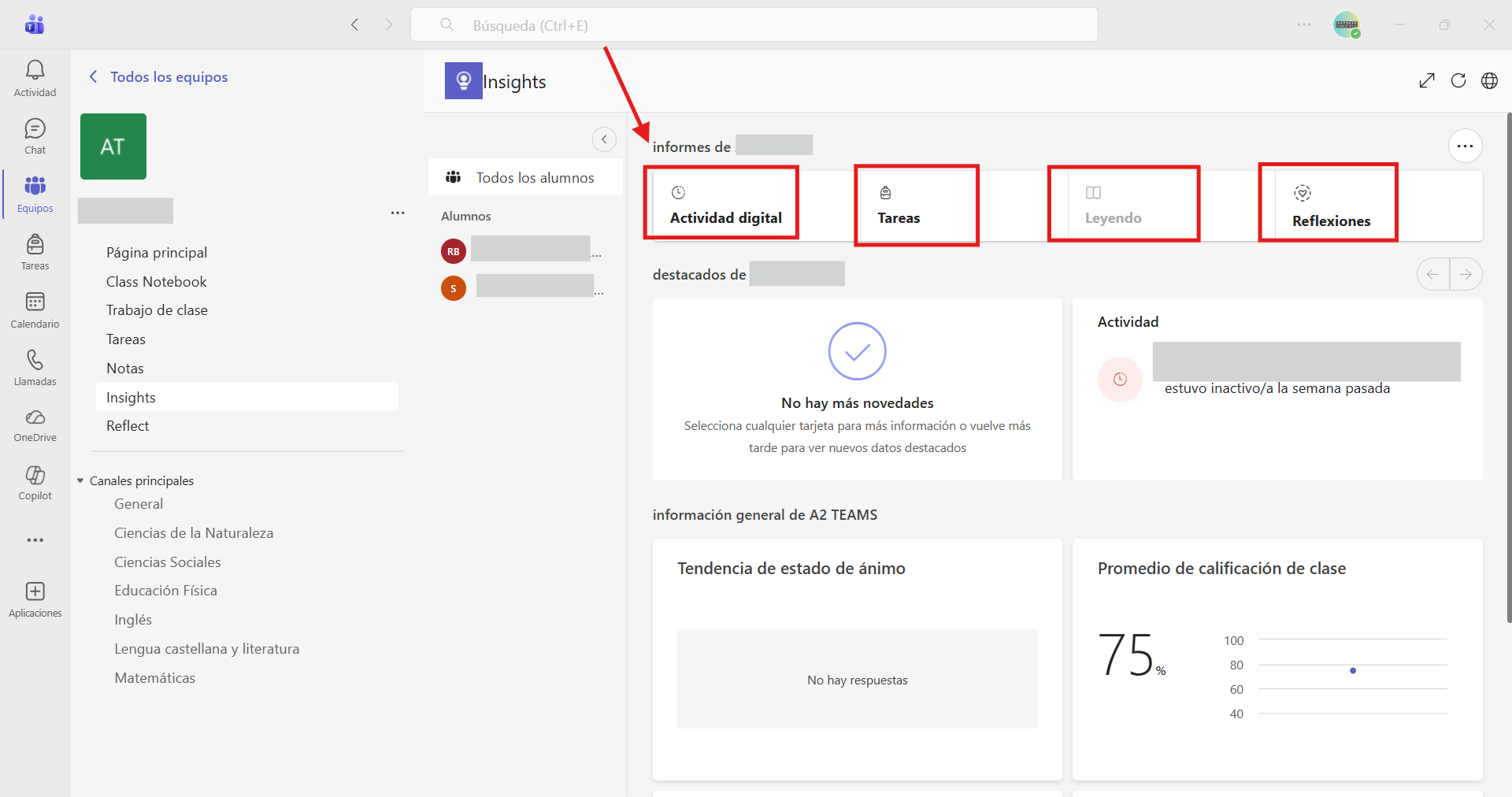Select Todos los alumnos
Screen dimensions: 1512x797
point(525,177)
